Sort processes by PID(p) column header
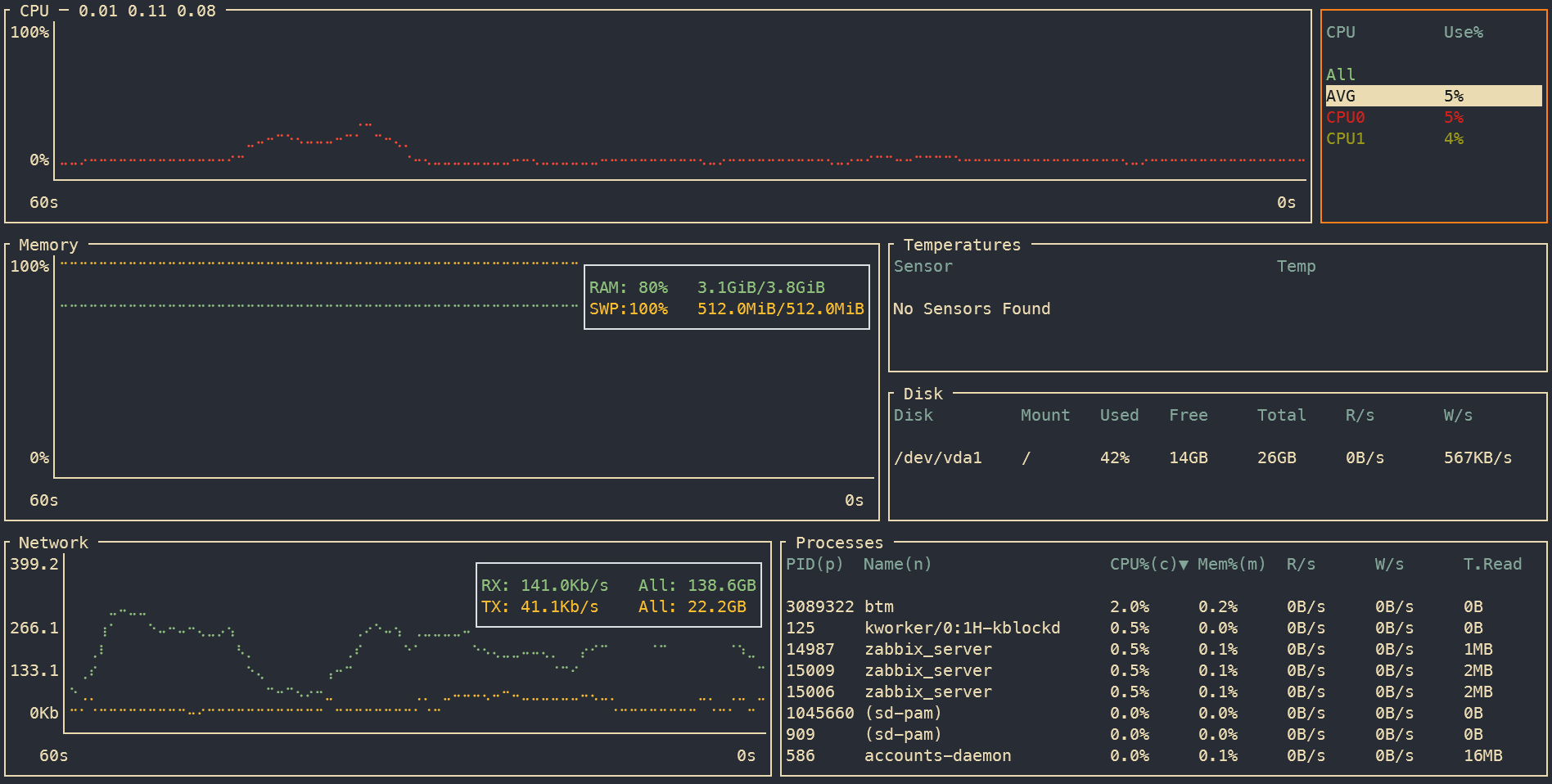1552x784 pixels. click(814, 564)
